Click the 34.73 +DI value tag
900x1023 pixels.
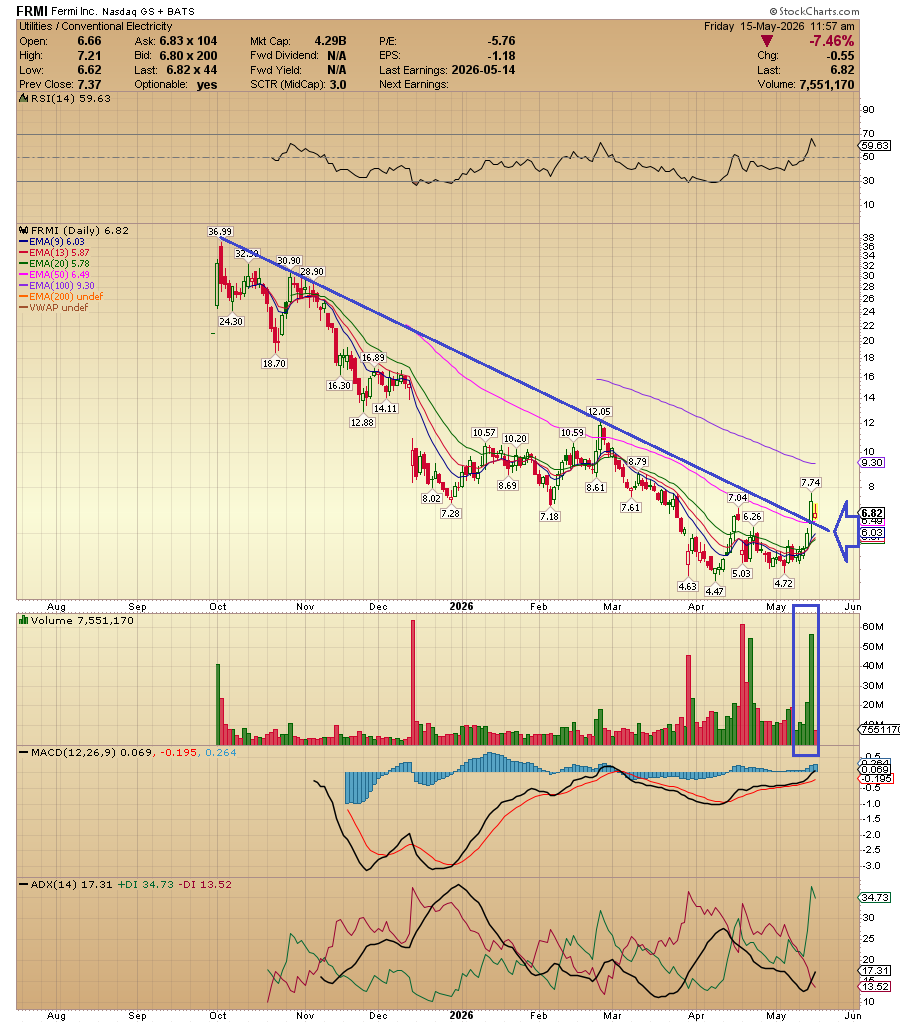[x=875, y=898]
